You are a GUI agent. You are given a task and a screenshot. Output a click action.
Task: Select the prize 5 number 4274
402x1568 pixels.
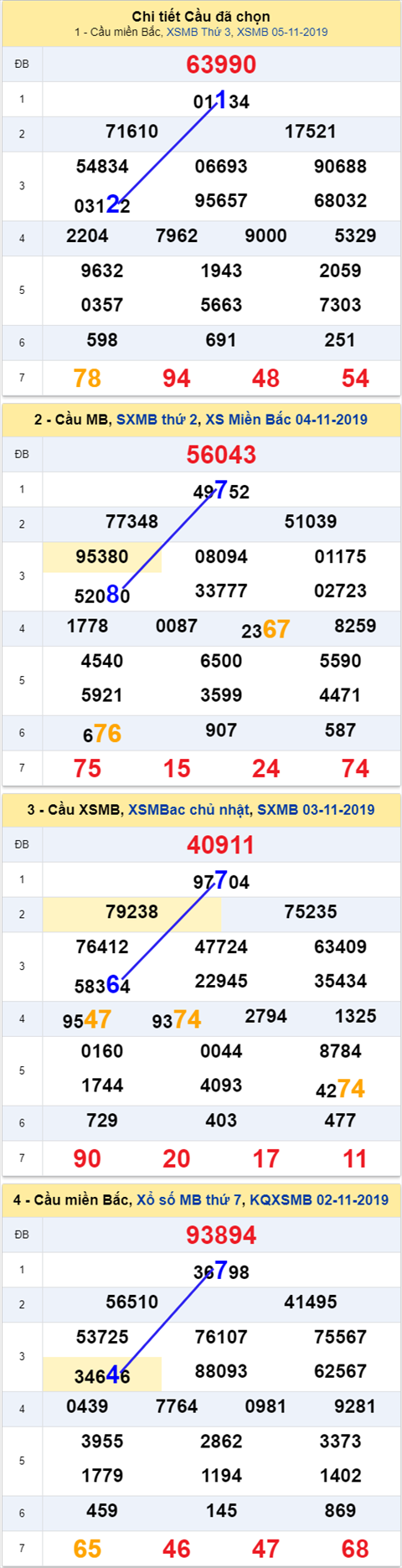tap(340, 1089)
